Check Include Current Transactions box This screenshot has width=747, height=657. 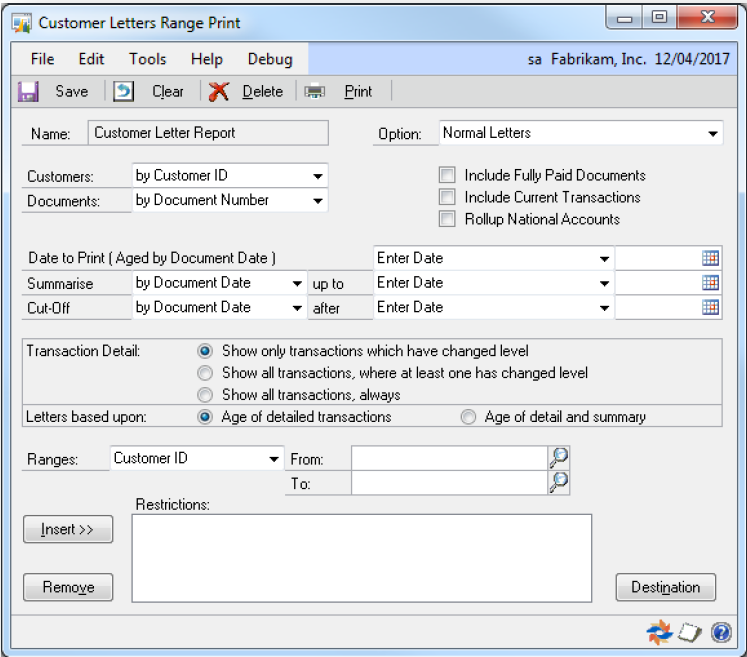(x=447, y=197)
